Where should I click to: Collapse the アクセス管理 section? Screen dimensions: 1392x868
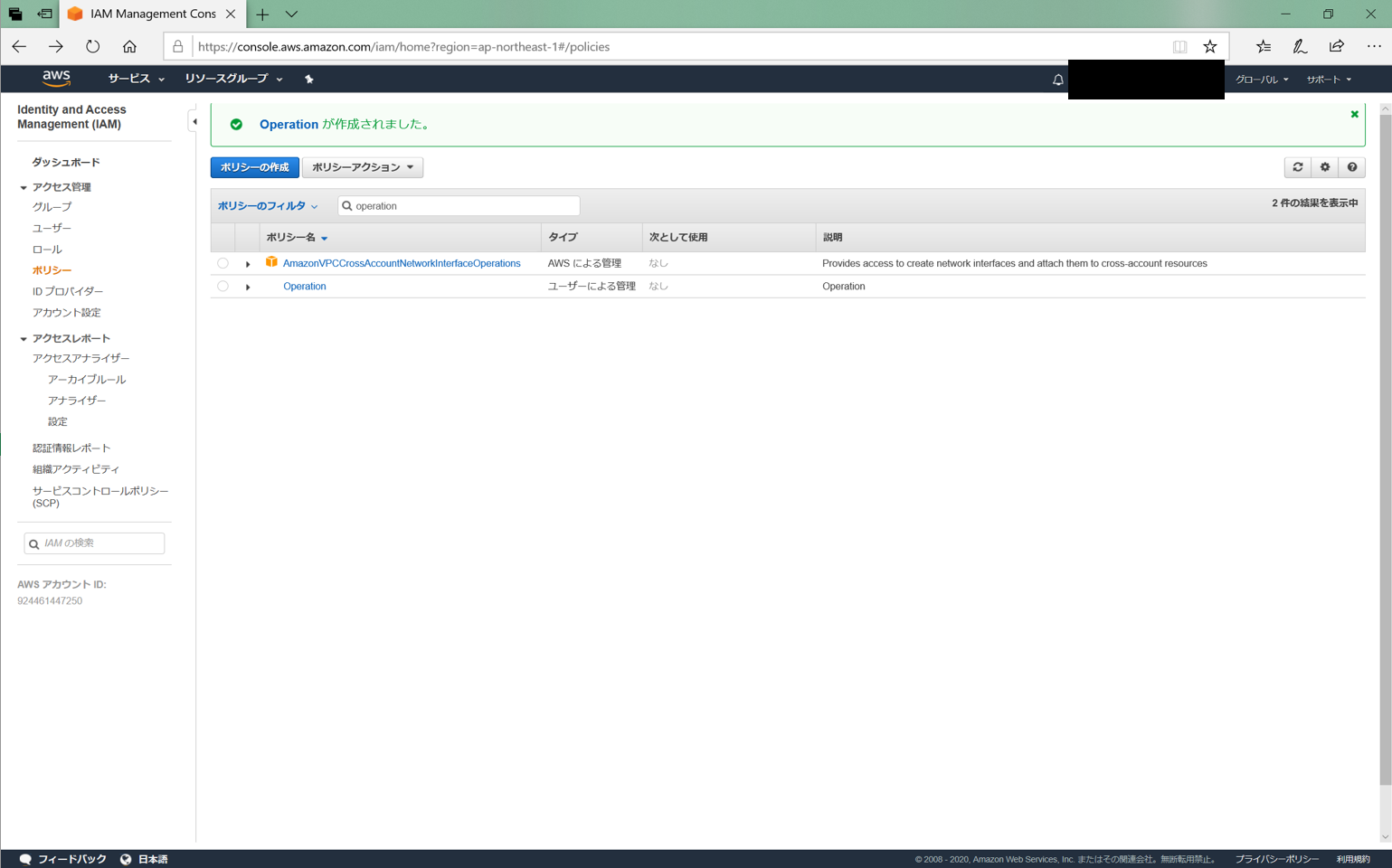tap(24, 187)
